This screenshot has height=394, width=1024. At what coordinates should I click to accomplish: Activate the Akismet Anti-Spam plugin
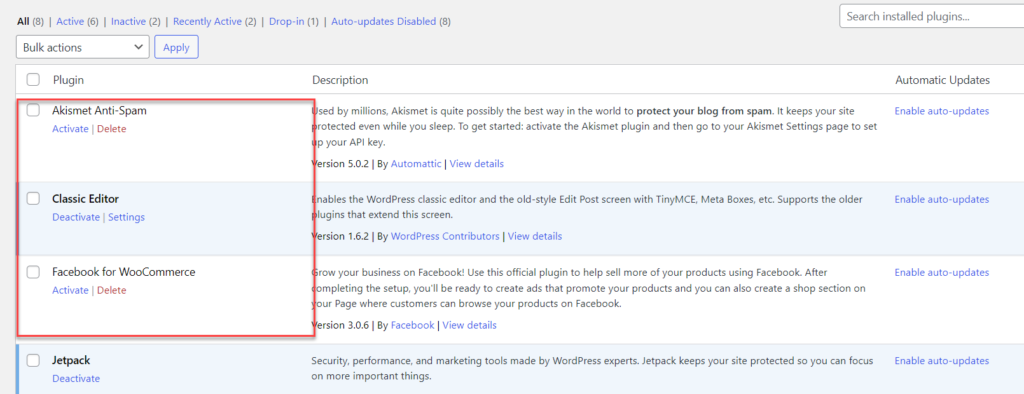tap(70, 129)
